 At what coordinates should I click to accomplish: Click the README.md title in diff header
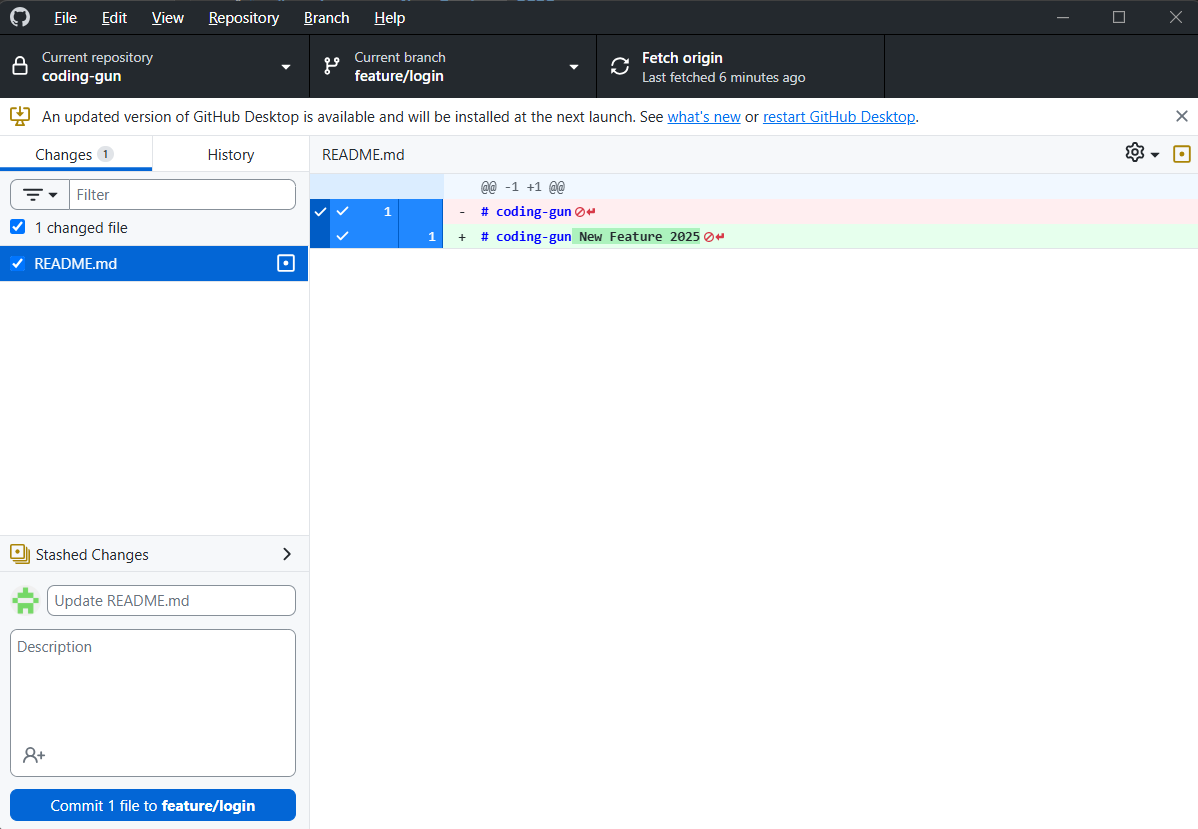pos(363,154)
